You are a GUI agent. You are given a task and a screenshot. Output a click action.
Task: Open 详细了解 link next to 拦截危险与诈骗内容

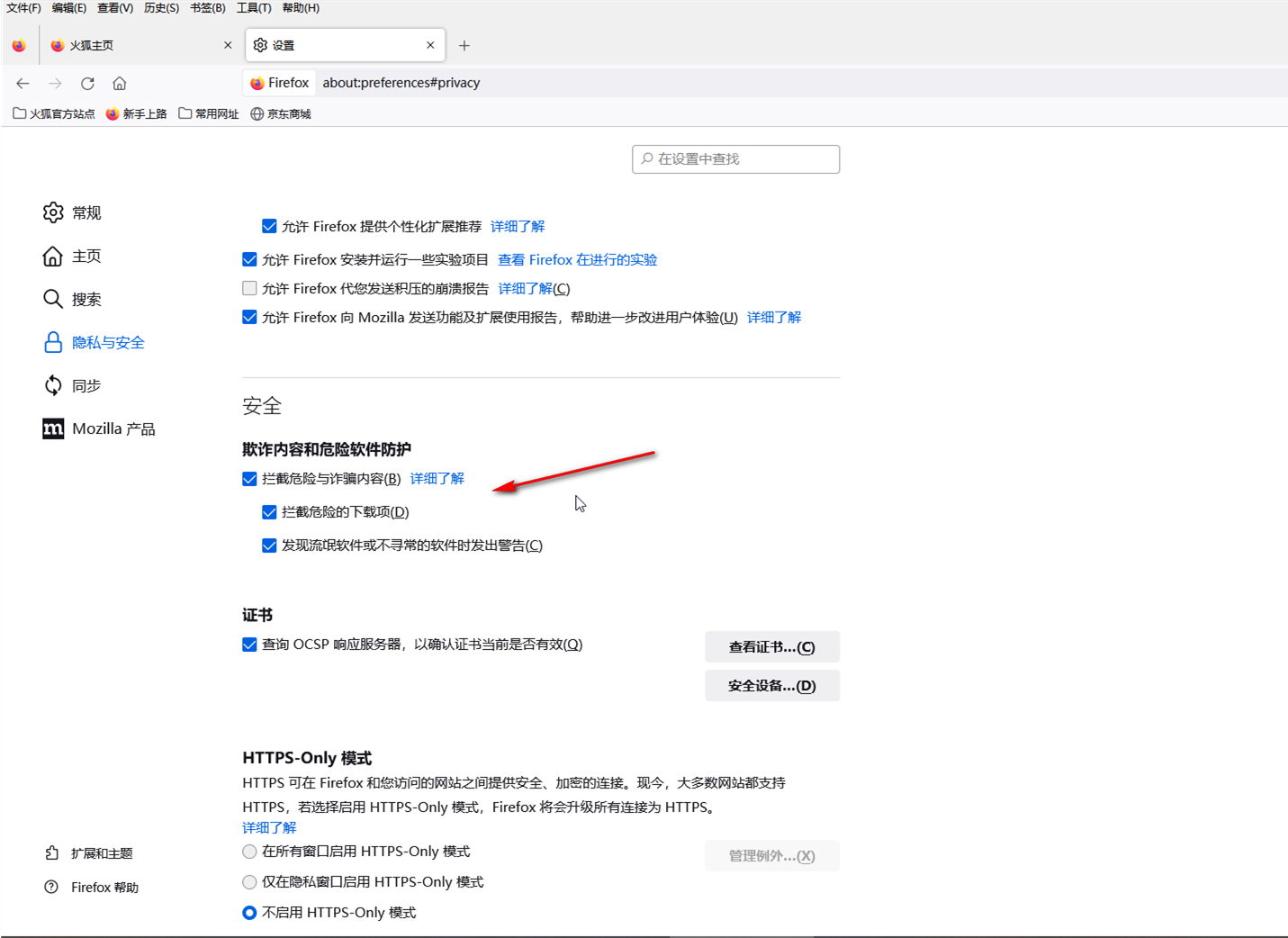pos(437,479)
